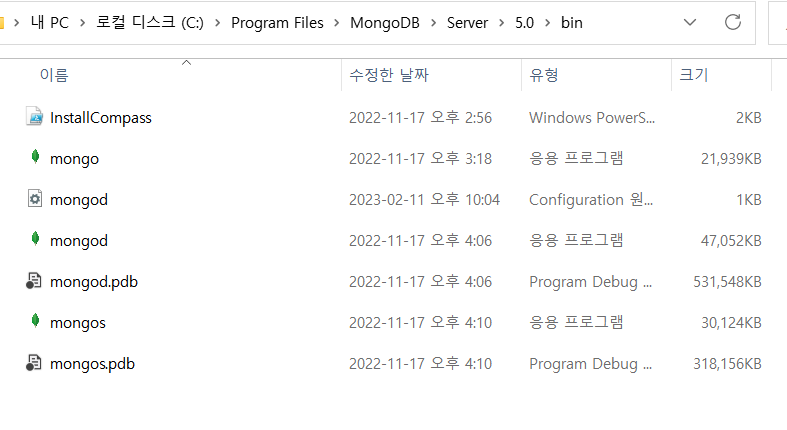Go to 로컬 디스크 (C:) in the address bar
Viewport: 787px width, 430px height.
(150, 23)
